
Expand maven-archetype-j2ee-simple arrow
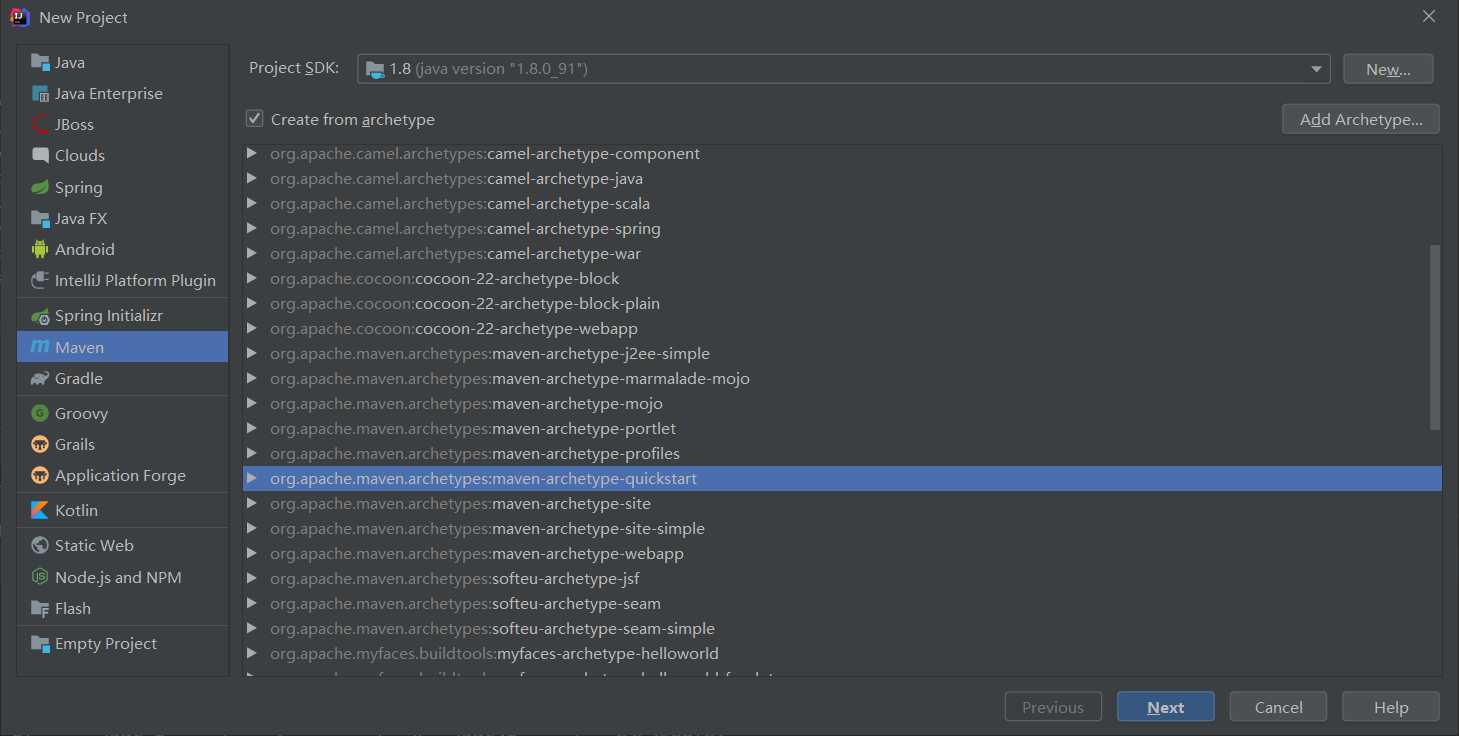point(252,353)
